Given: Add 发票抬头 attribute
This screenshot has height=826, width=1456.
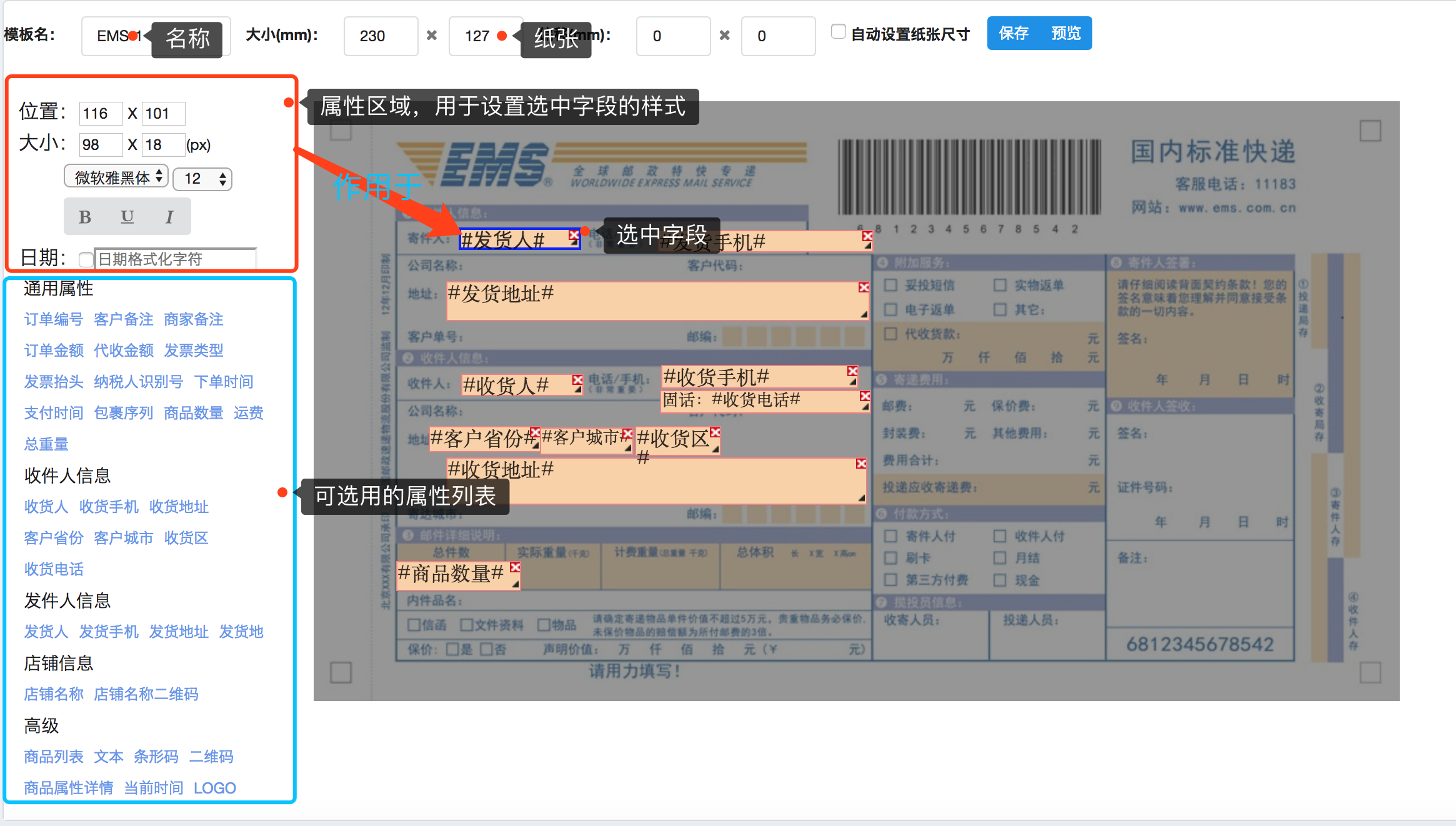Looking at the screenshot, I should point(54,382).
